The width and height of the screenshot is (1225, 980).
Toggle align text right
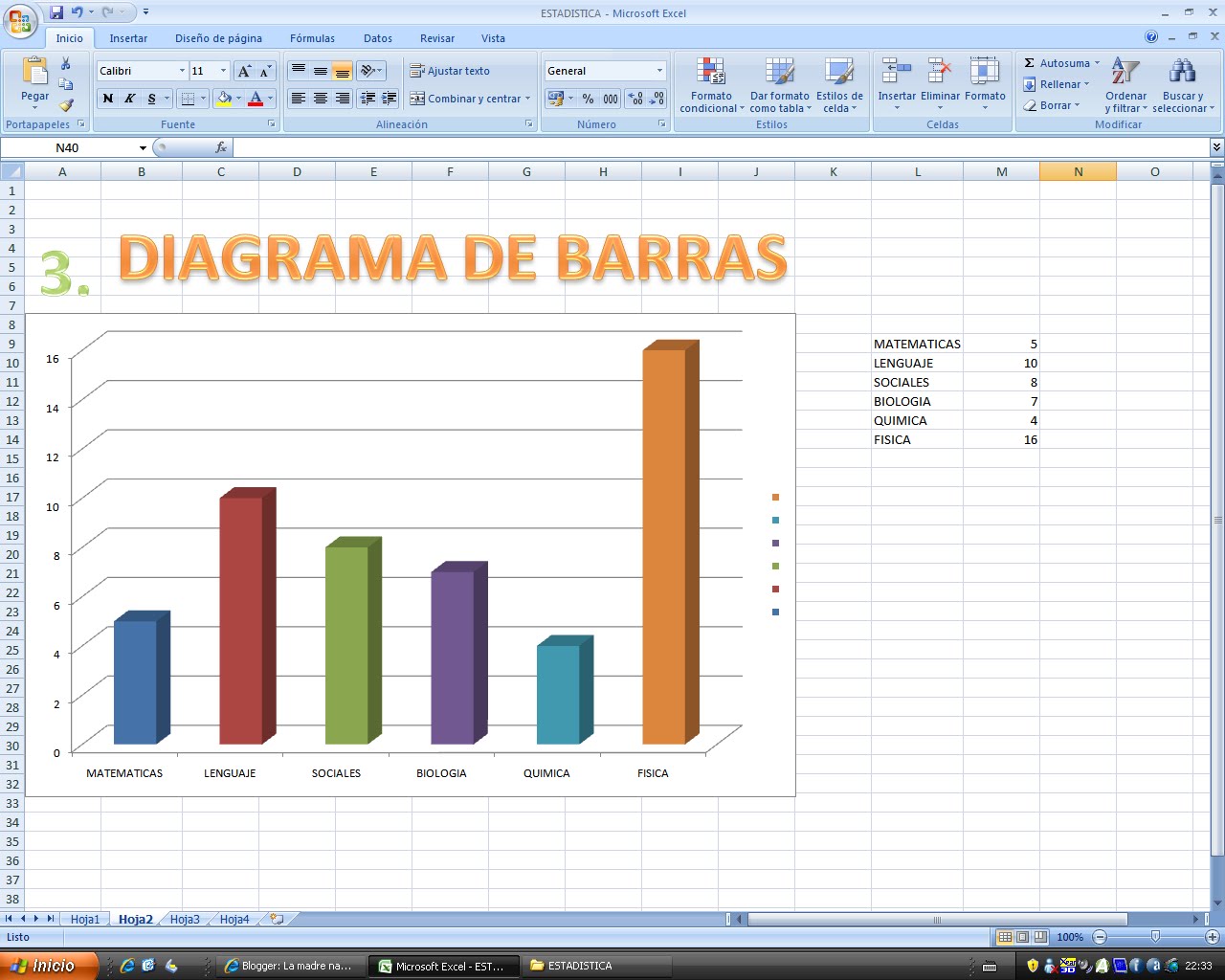click(343, 99)
